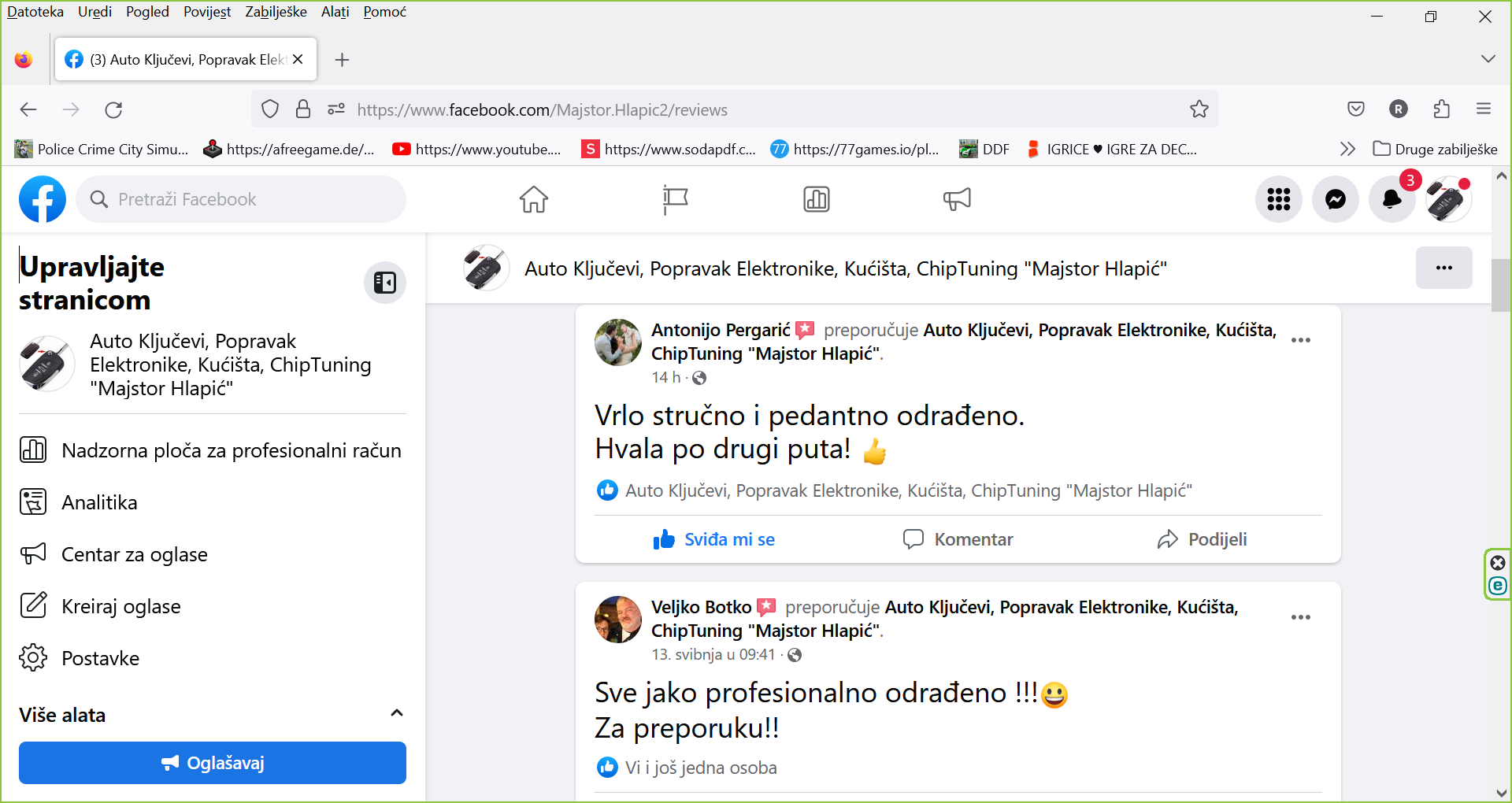Open the green e extension icon
Image resolution: width=1512 pixels, height=803 pixels.
click(1498, 586)
